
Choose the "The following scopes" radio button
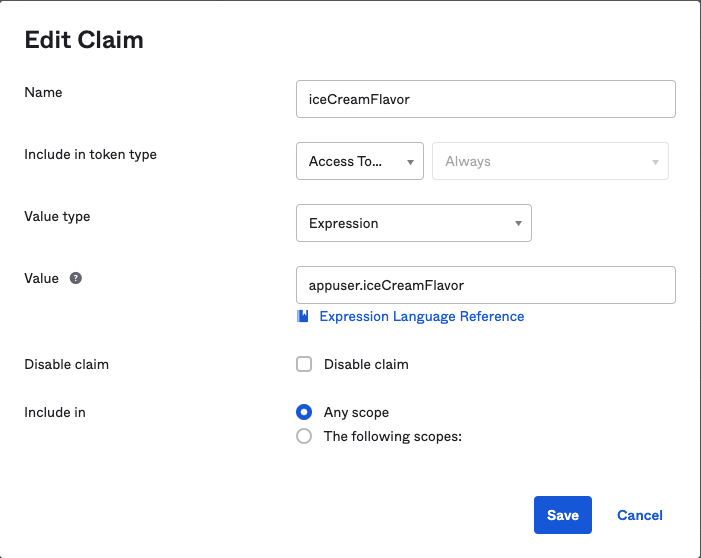click(x=304, y=436)
